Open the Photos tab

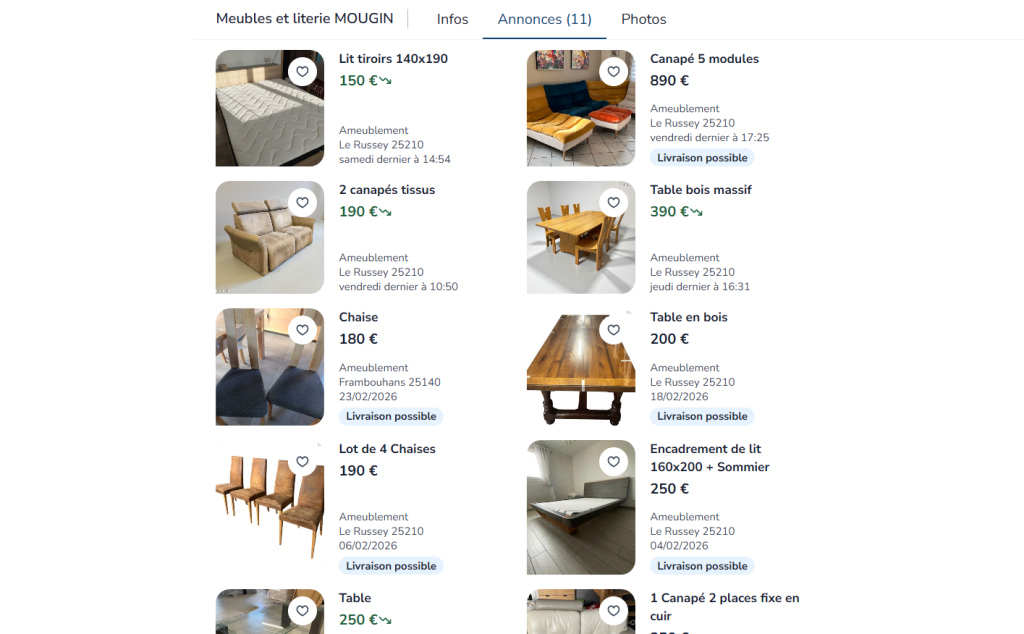pos(644,20)
